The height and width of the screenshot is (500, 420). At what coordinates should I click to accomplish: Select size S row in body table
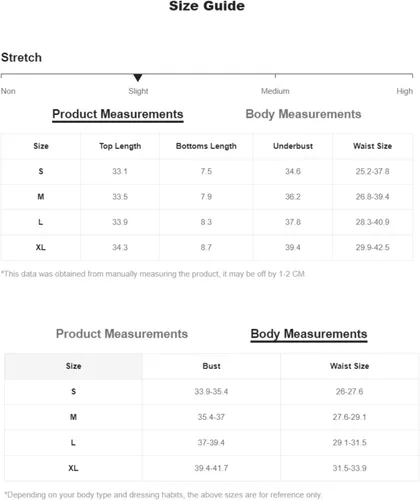click(211, 392)
